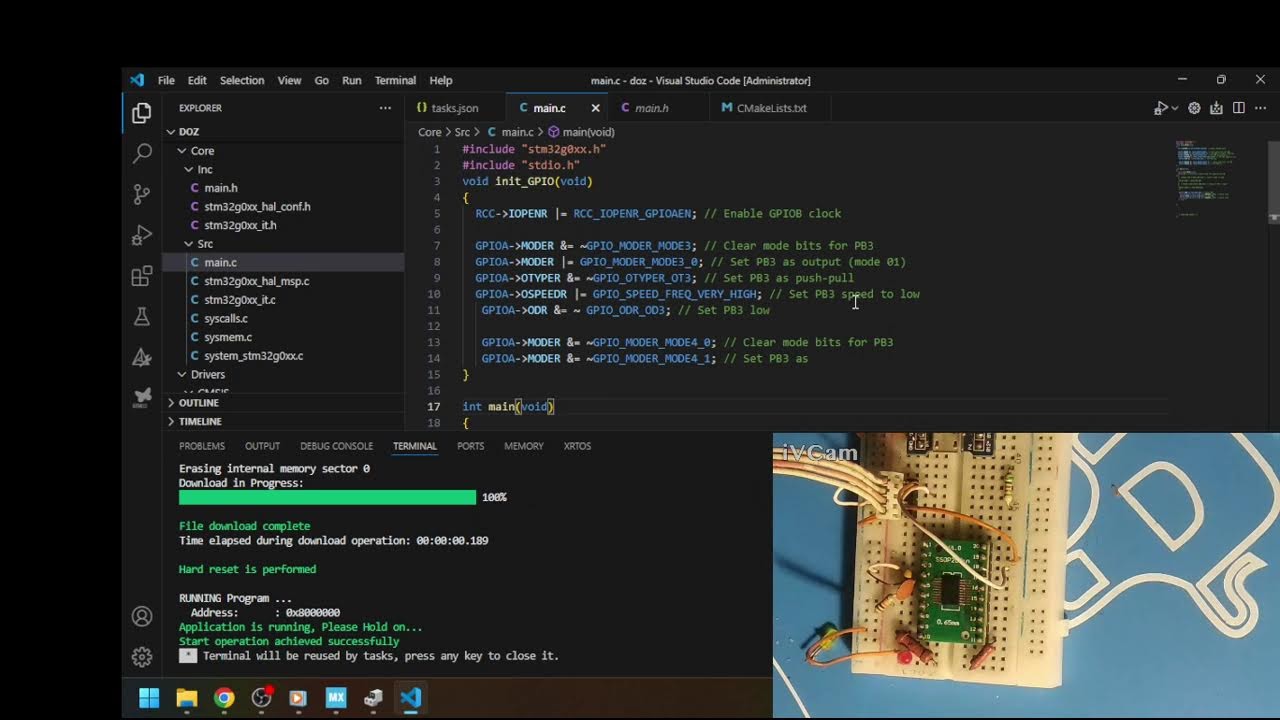1280x720 pixels.
Task: Open the Testing flask view
Action: pyautogui.click(x=142, y=317)
